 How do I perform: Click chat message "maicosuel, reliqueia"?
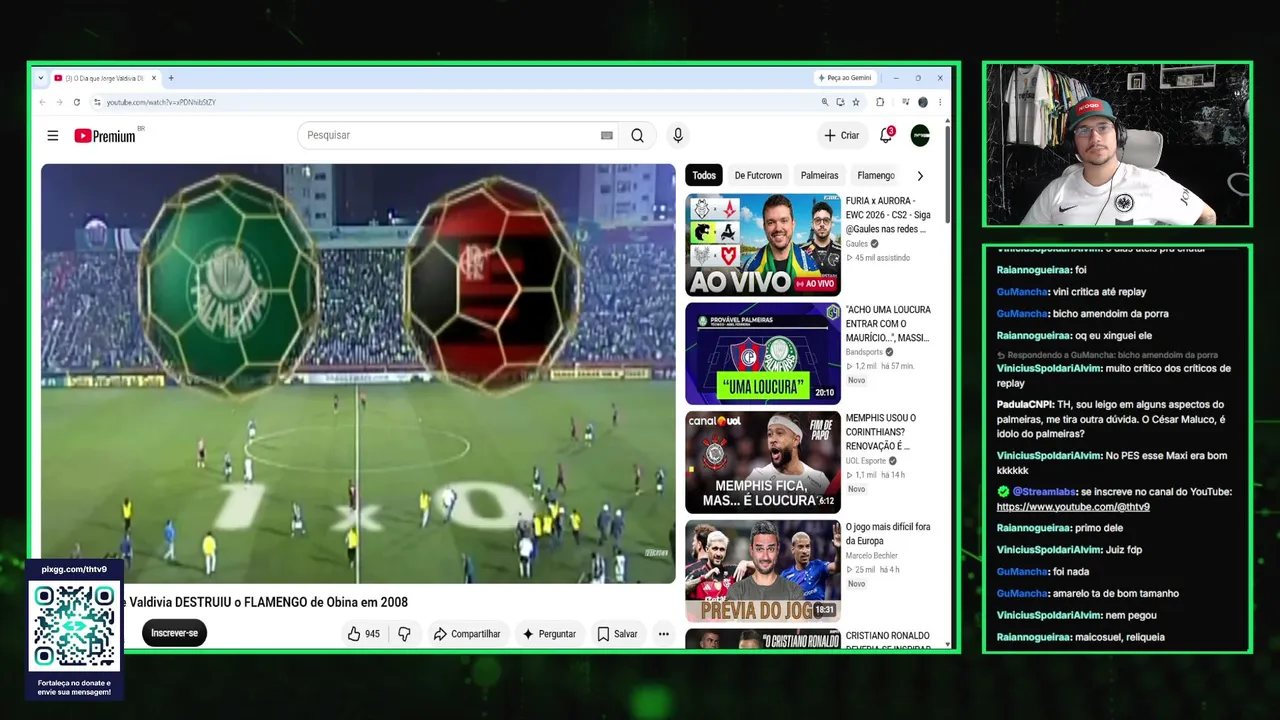point(1119,638)
